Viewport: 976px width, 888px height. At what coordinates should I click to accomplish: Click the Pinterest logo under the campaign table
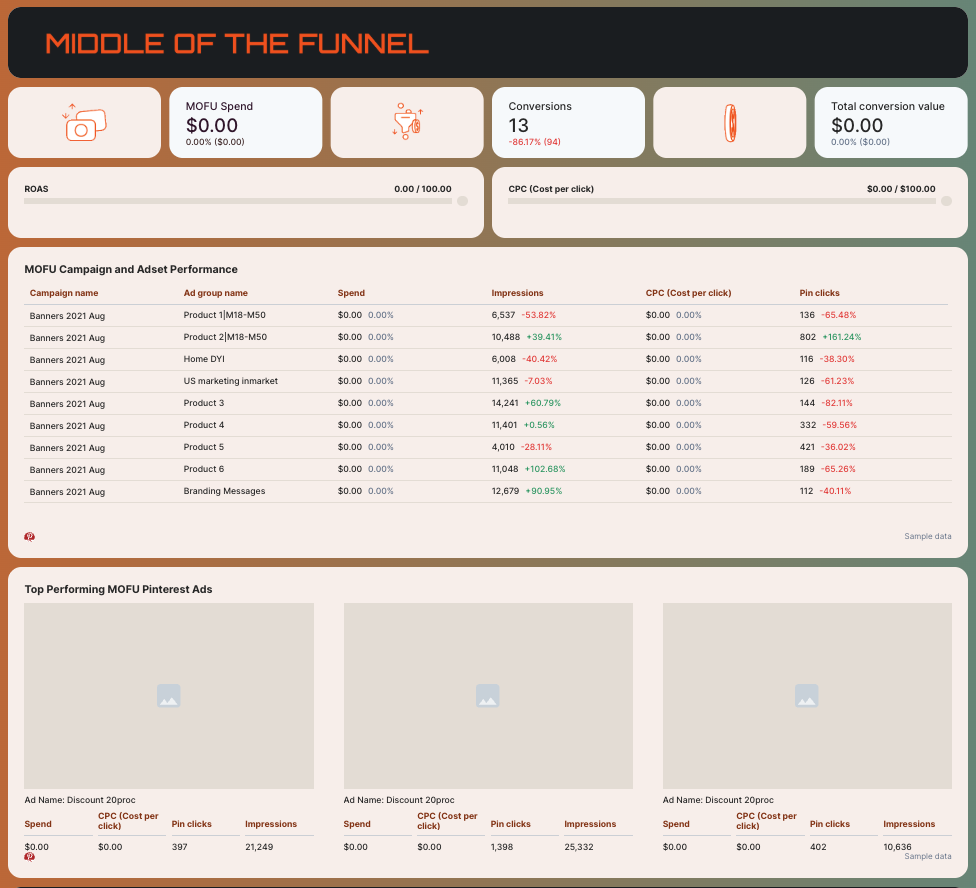29,536
